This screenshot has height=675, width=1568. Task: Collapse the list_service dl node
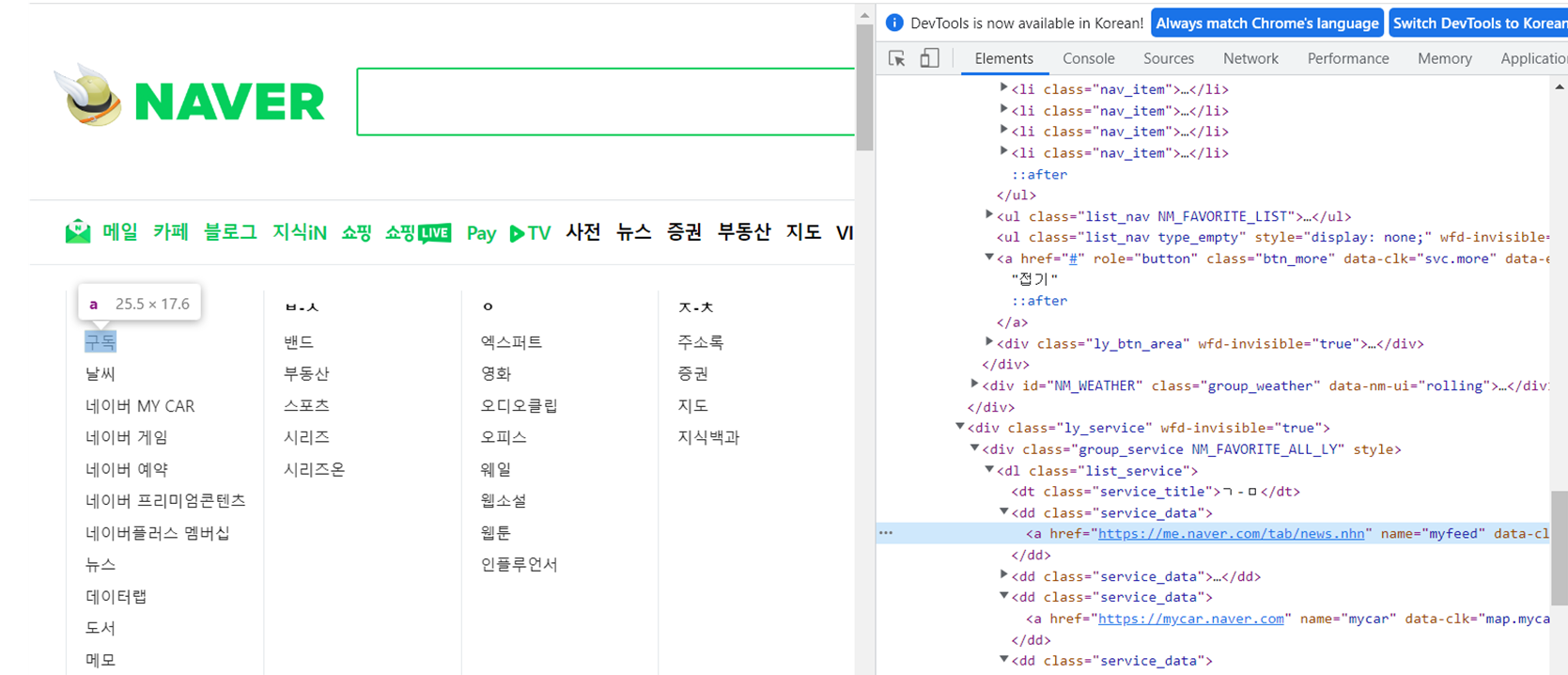coord(989,469)
